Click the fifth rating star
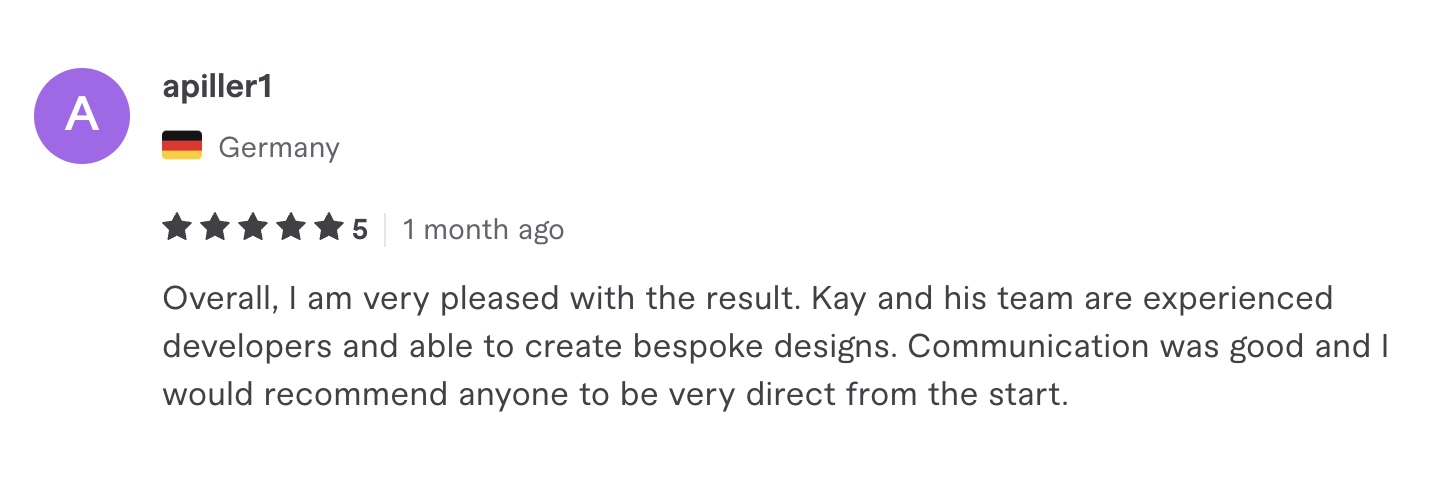 329,229
